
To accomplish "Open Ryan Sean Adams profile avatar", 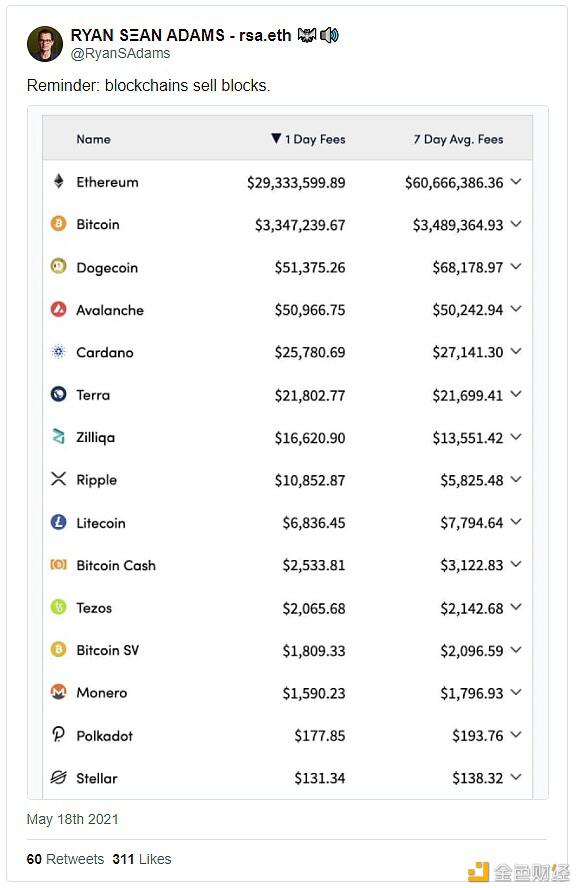I will coord(45,44).
